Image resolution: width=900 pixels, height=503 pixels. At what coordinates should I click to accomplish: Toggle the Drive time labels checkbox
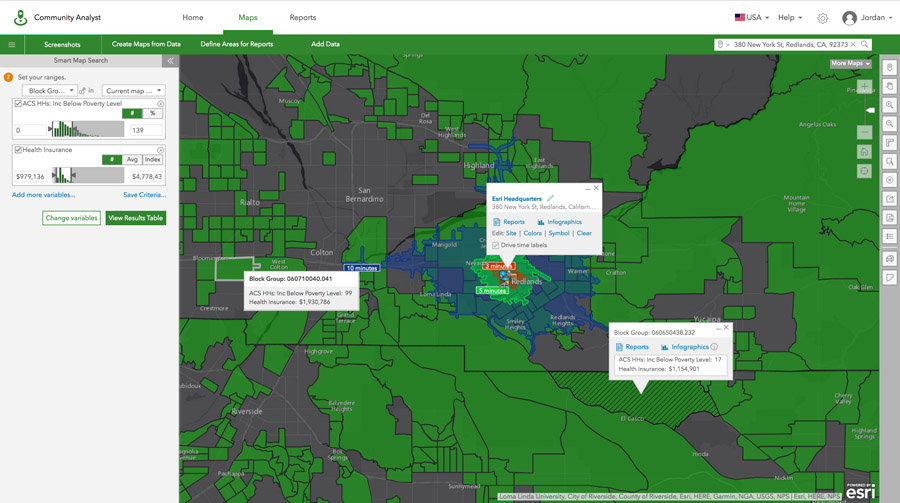coord(495,245)
